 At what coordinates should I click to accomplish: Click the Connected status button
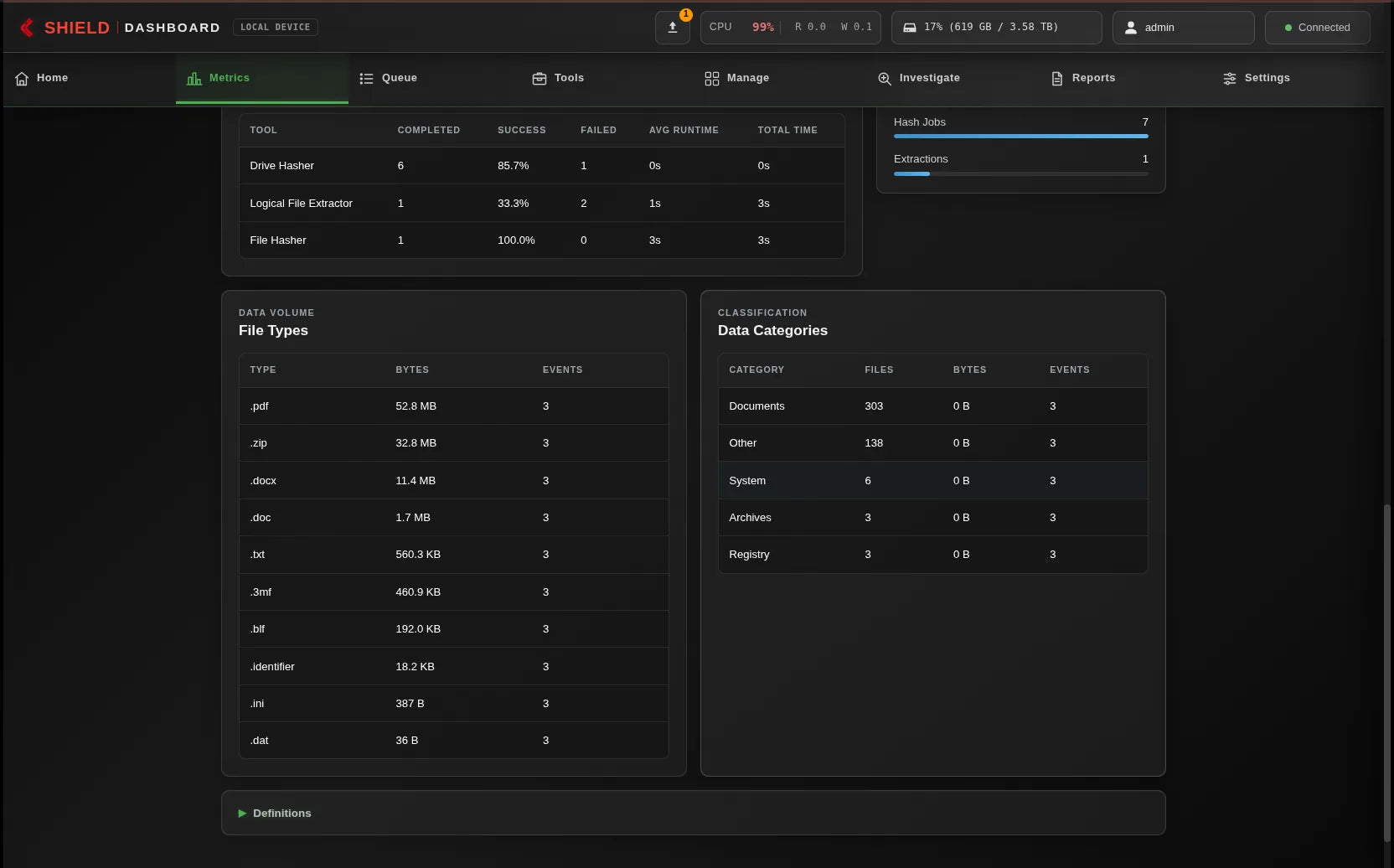click(x=1317, y=28)
